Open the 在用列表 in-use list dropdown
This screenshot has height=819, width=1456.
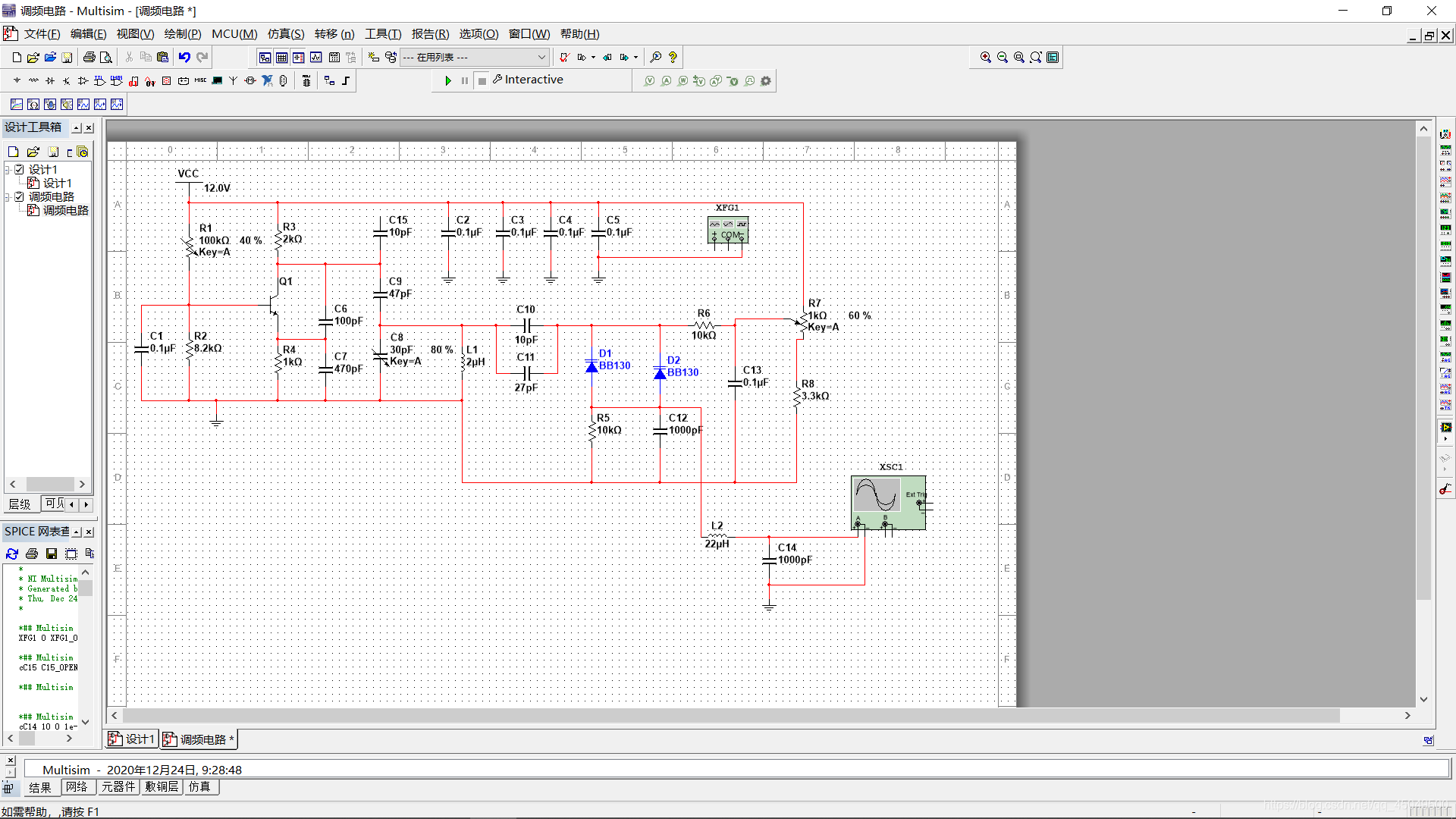(541, 57)
